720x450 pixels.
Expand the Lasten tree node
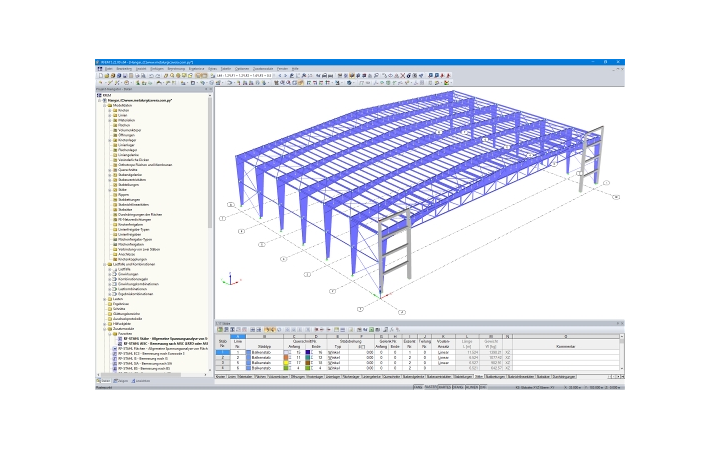tap(105, 299)
